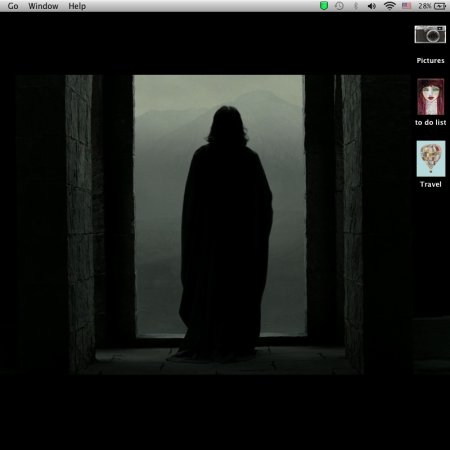The image size is (450, 450).
Task: Open the Window menu
Action: 43,6
